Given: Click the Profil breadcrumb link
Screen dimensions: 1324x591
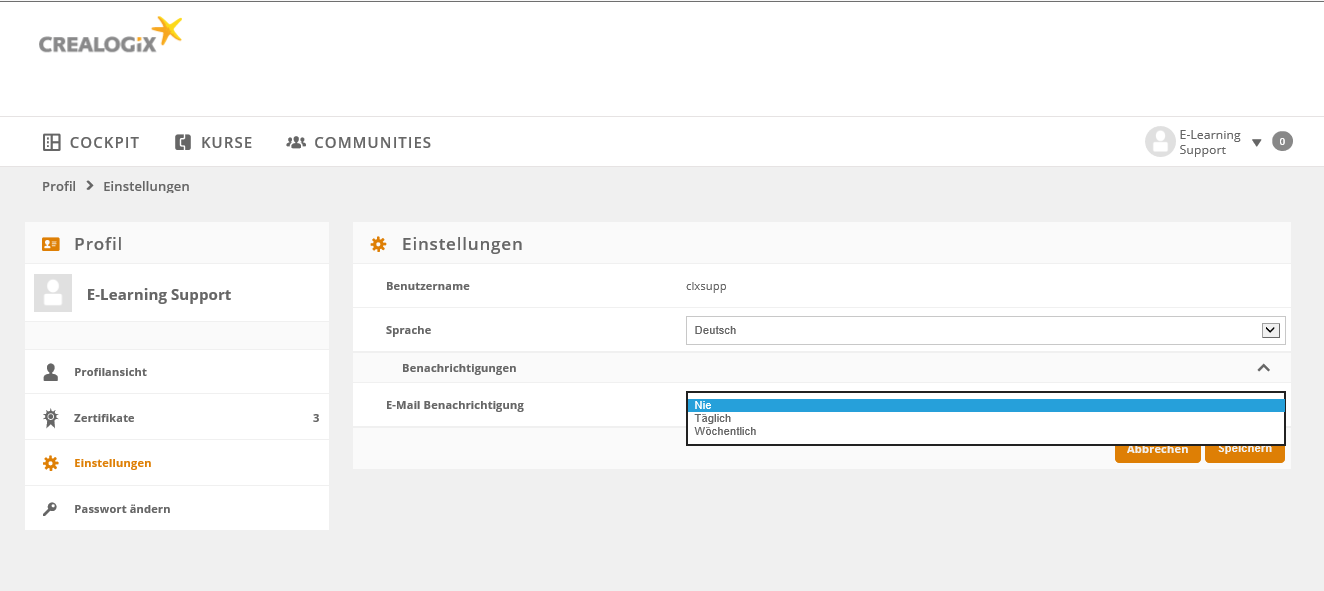Looking at the screenshot, I should pos(59,186).
